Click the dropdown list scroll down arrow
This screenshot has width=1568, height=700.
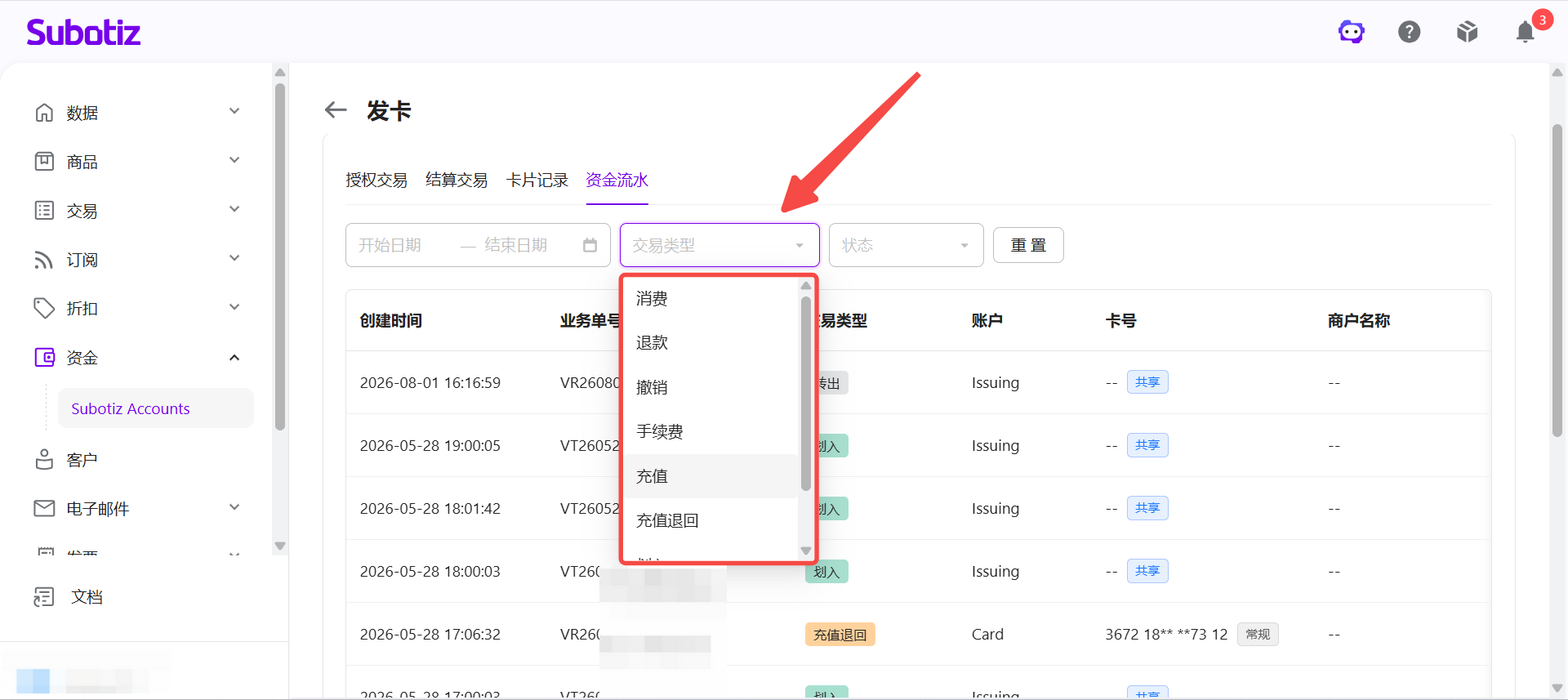pos(806,551)
